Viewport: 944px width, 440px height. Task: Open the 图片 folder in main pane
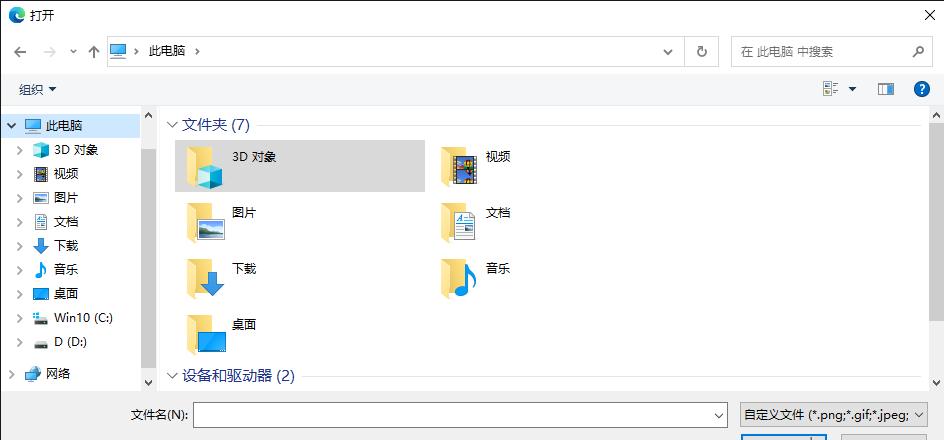pyautogui.click(x=205, y=222)
